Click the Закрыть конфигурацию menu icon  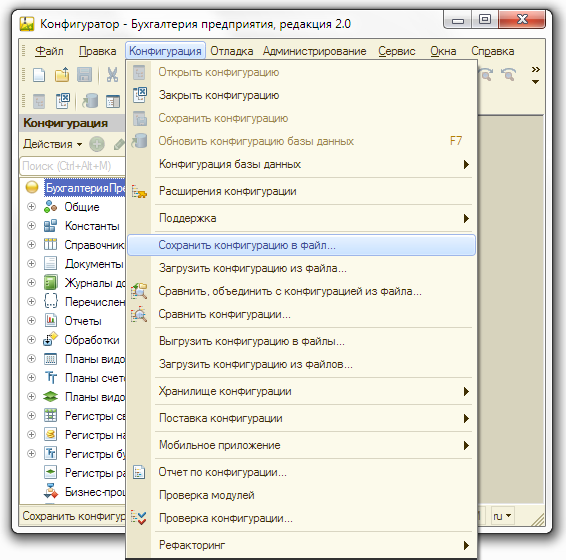tap(140, 95)
